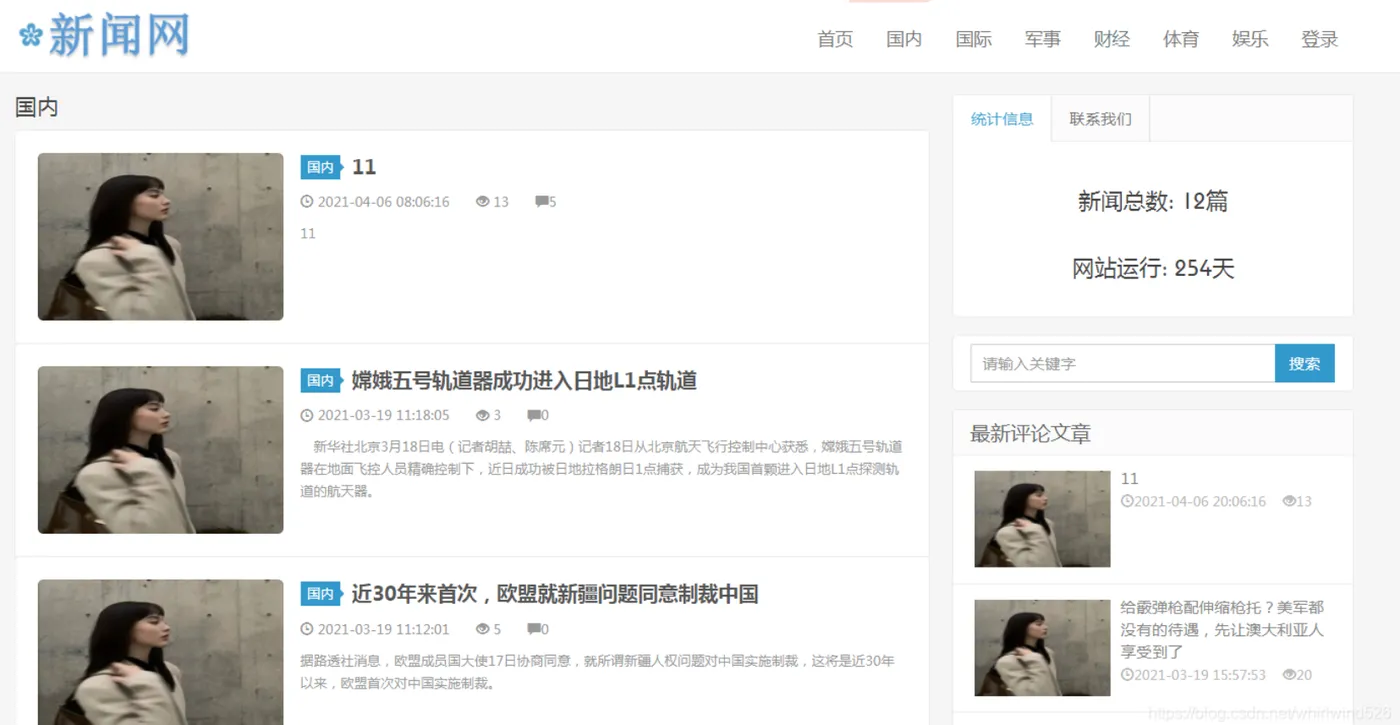
Task: Select 军事 in the top navigation
Action: coord(1042,39)
